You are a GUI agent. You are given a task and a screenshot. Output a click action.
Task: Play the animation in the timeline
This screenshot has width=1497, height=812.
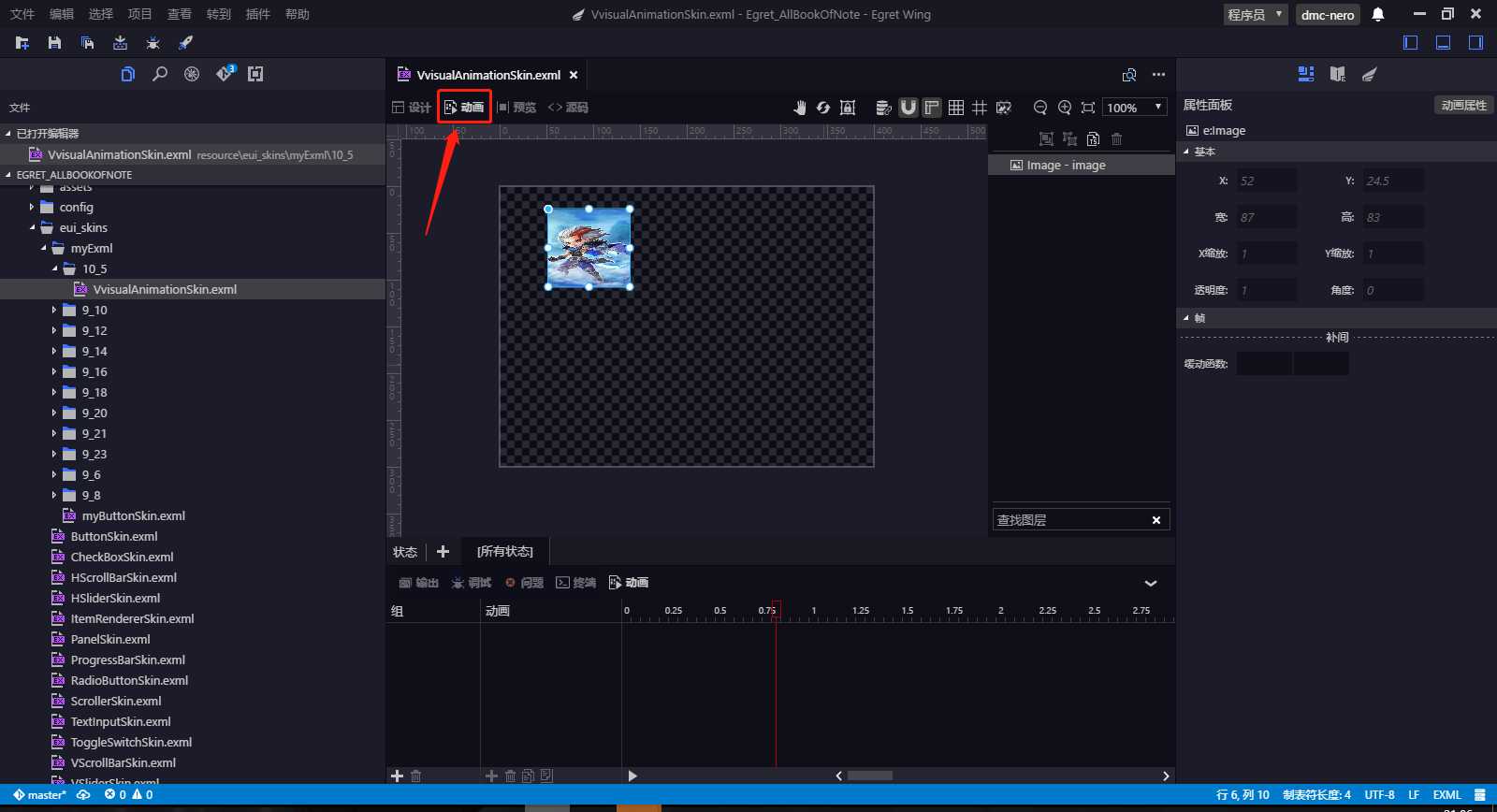(x=632, y=776)
